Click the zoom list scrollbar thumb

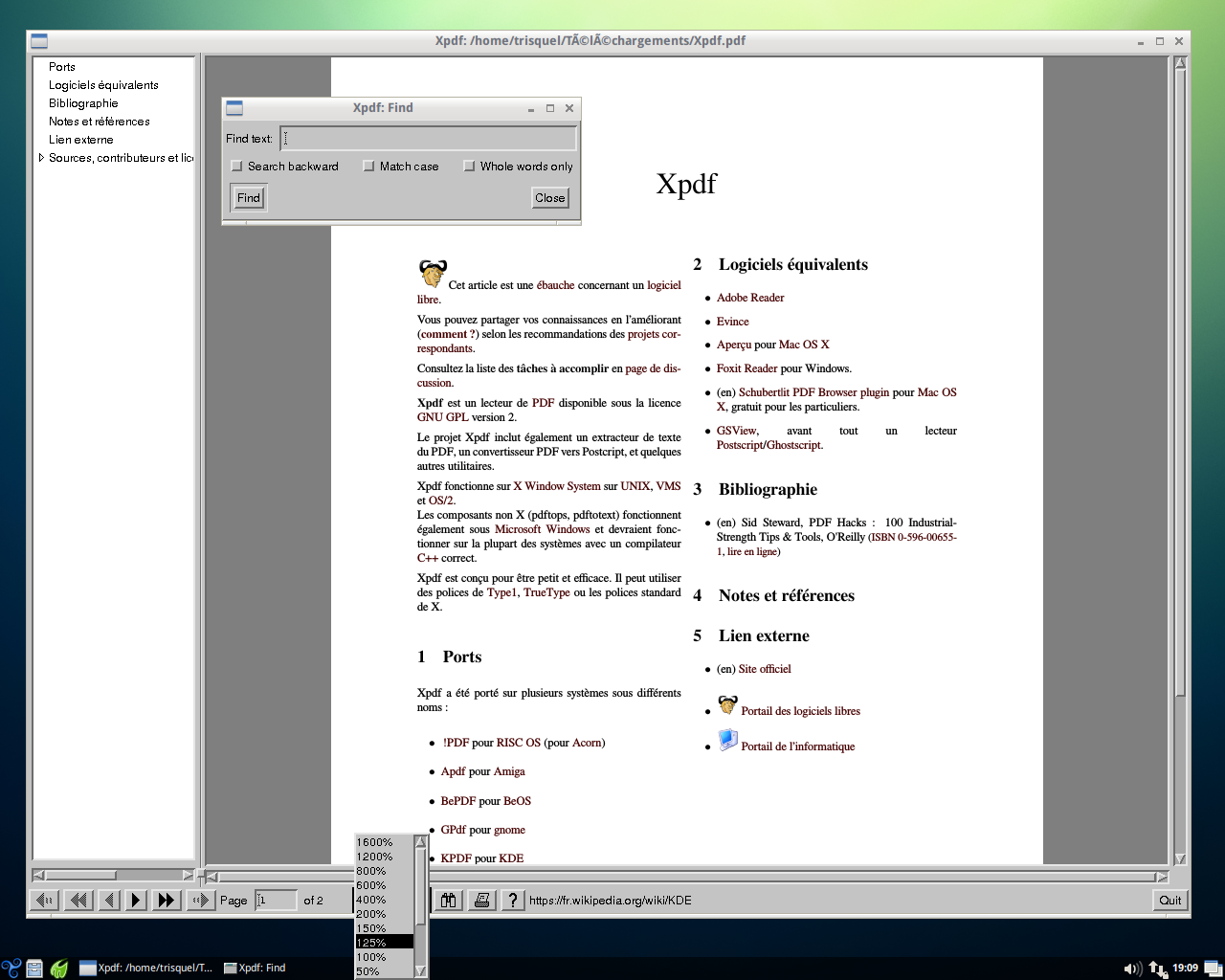pos(420,887)
